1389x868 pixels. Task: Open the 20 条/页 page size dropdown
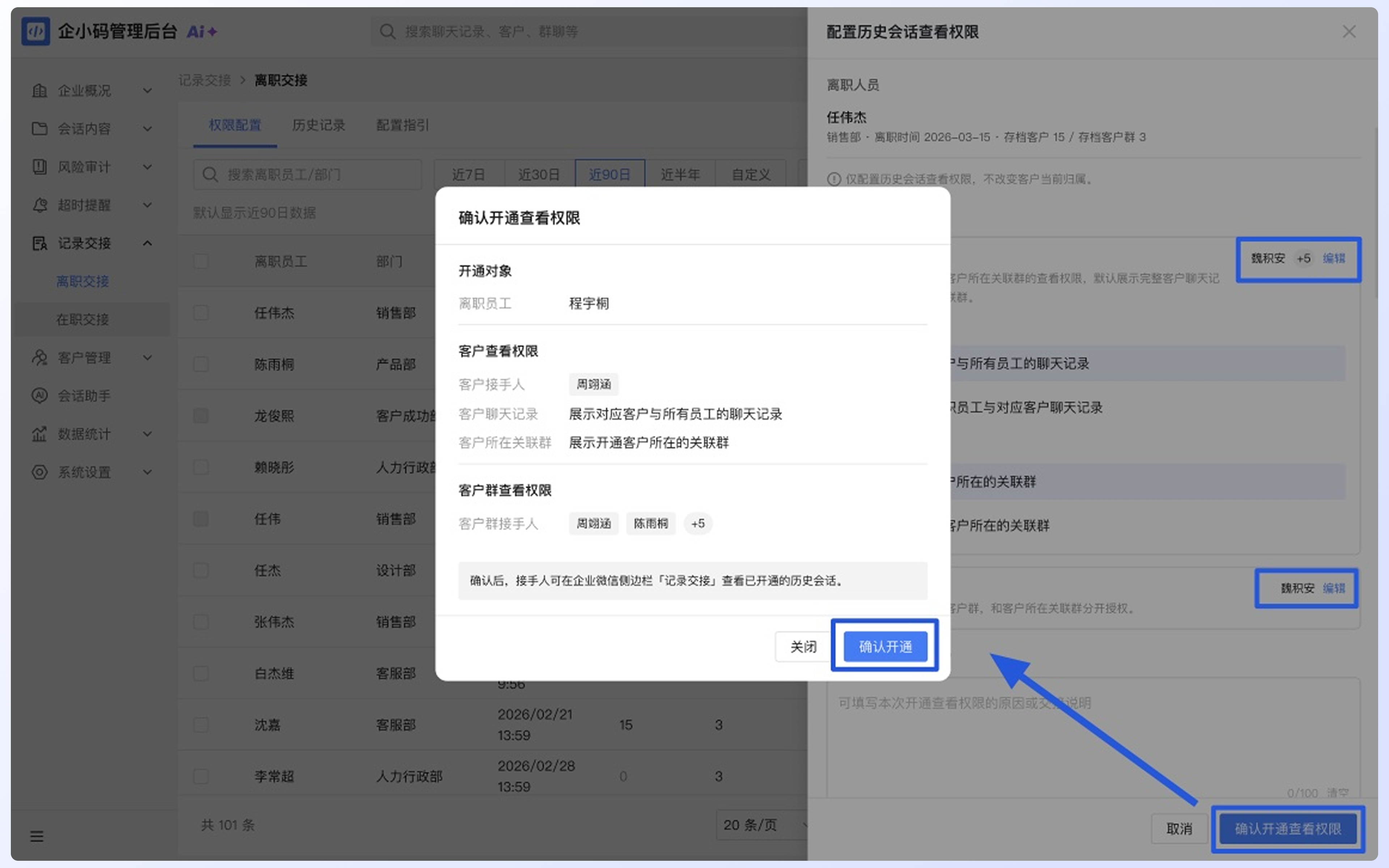(x=762, y=825)
